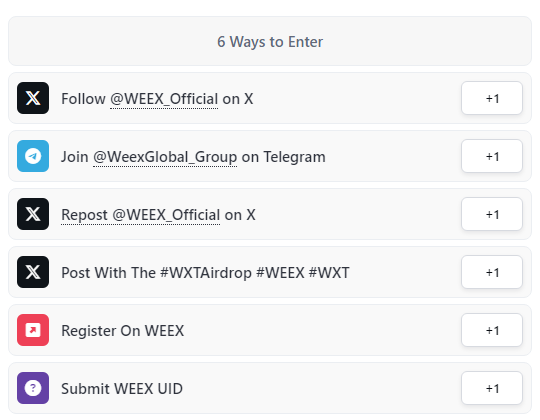The image size is (540, 420).
Task: Click +1 button for Repost on X
Action: (x=492, y=214)
